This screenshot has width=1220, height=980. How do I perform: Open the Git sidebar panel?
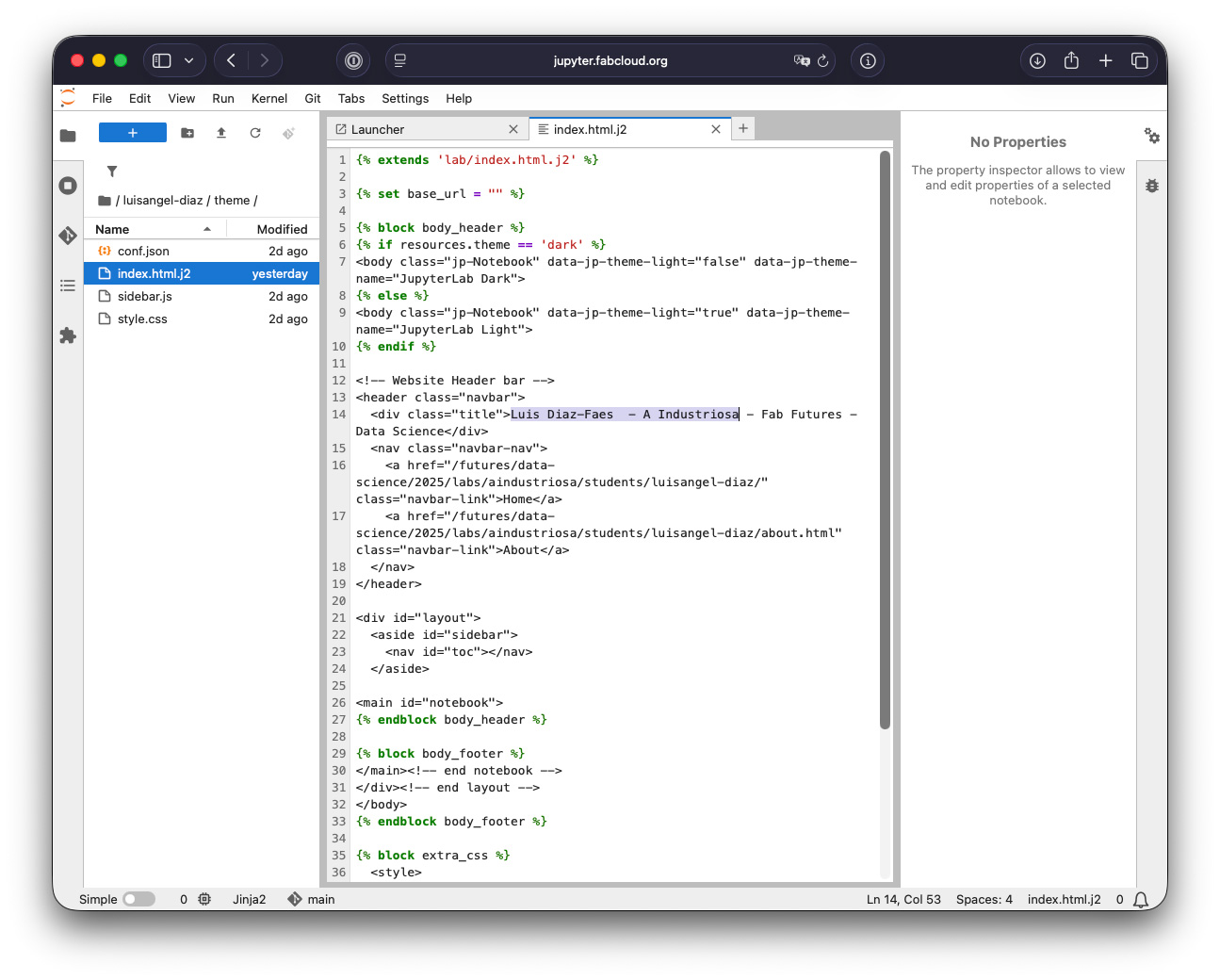[68, 236]
